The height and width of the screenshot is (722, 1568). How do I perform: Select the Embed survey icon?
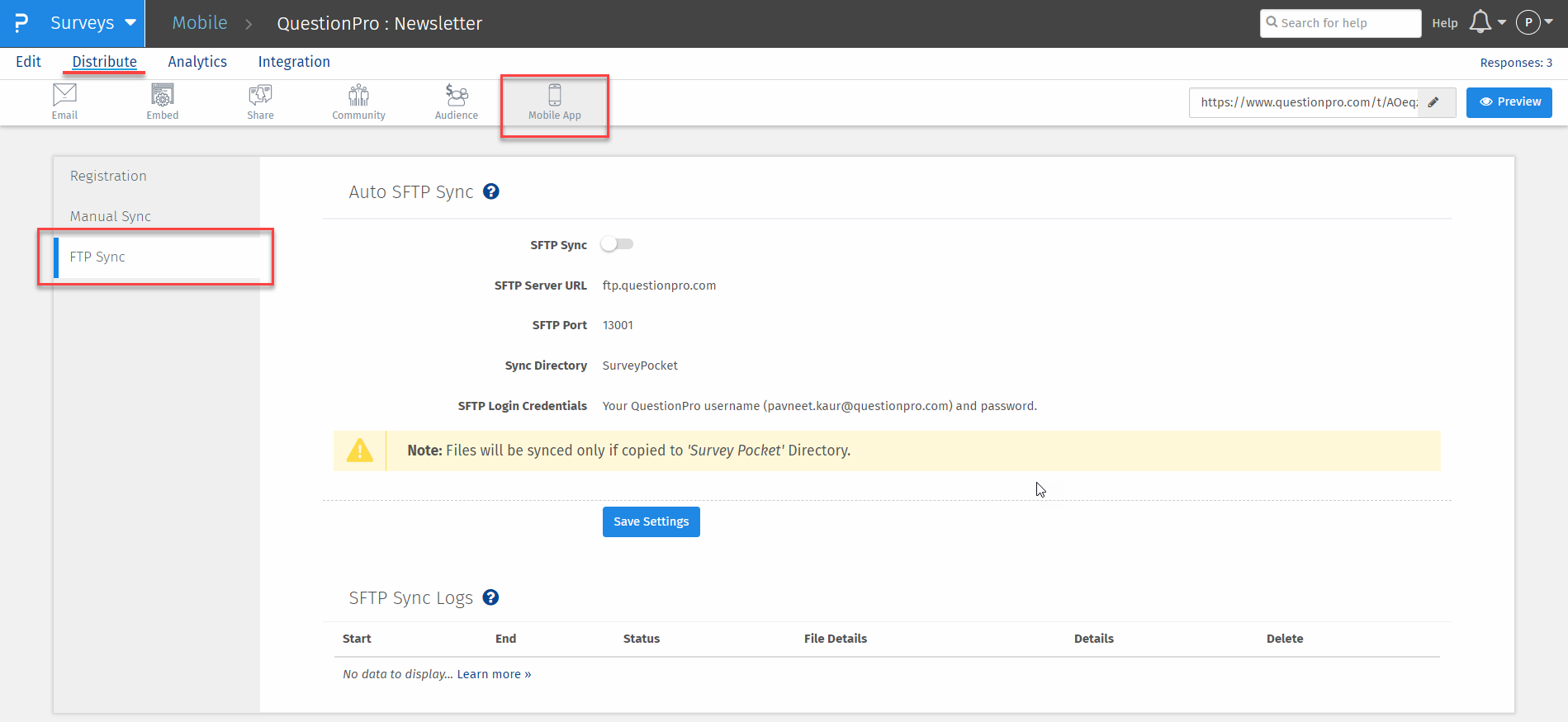[x=163, y=102]
